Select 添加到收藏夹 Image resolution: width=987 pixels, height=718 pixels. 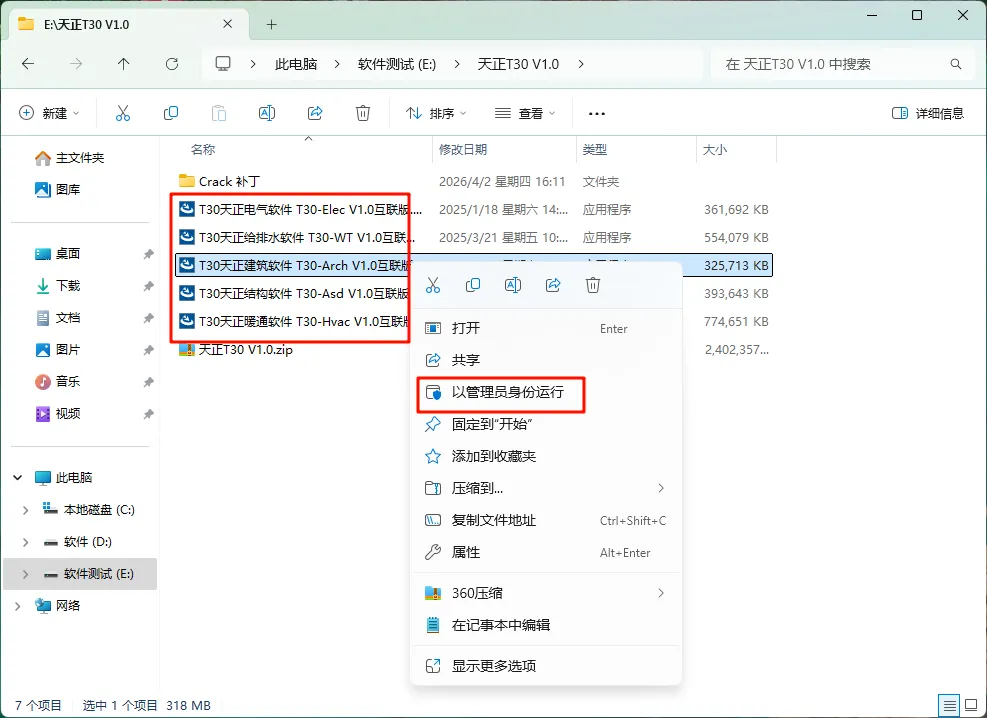click(546, 456)
